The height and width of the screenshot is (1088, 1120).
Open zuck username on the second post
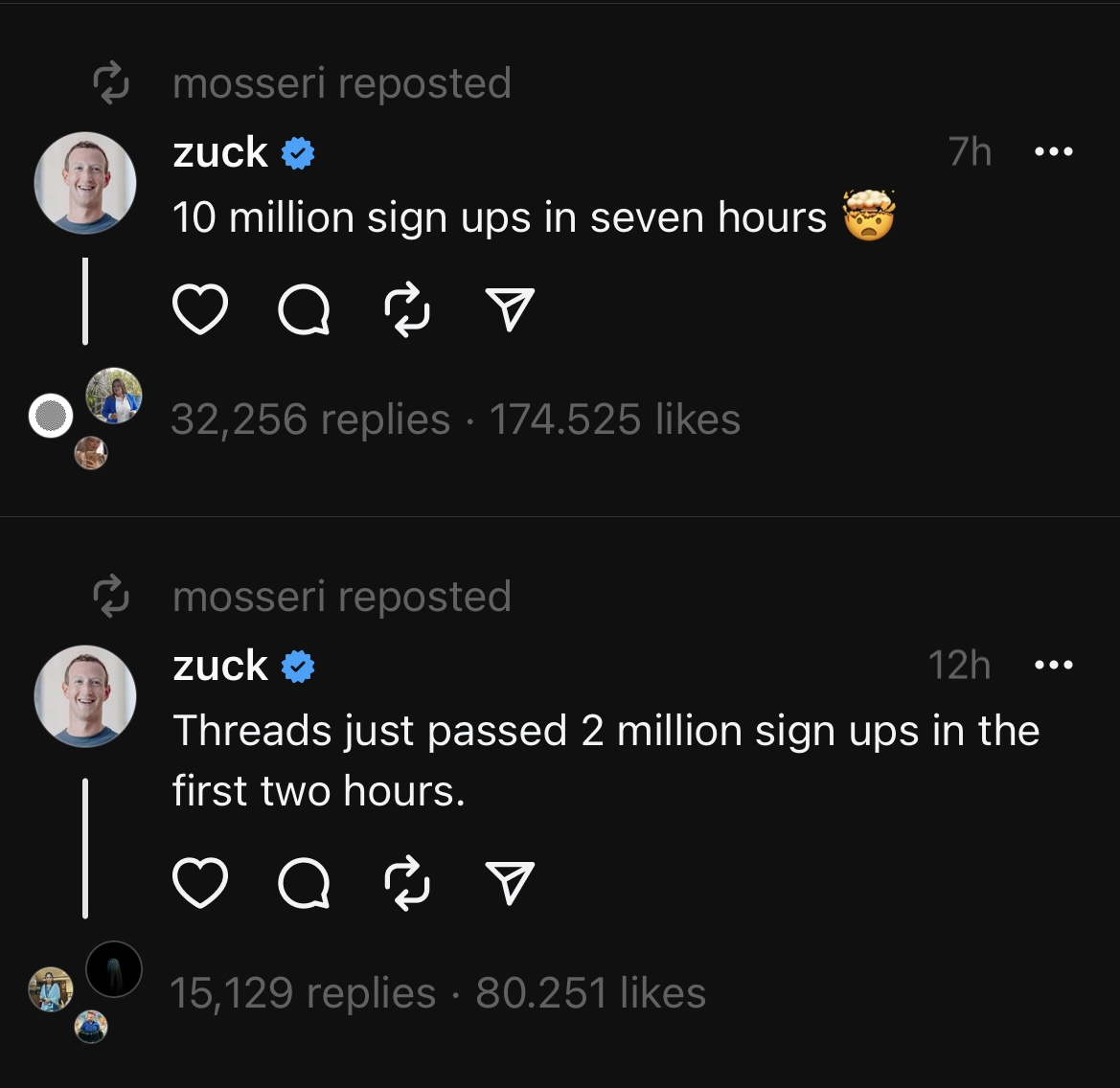(220, 666)
